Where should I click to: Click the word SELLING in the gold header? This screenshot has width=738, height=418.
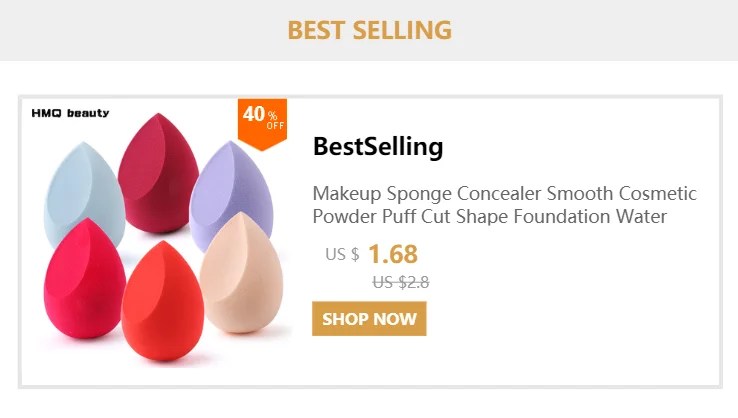(x=402, y=30)
